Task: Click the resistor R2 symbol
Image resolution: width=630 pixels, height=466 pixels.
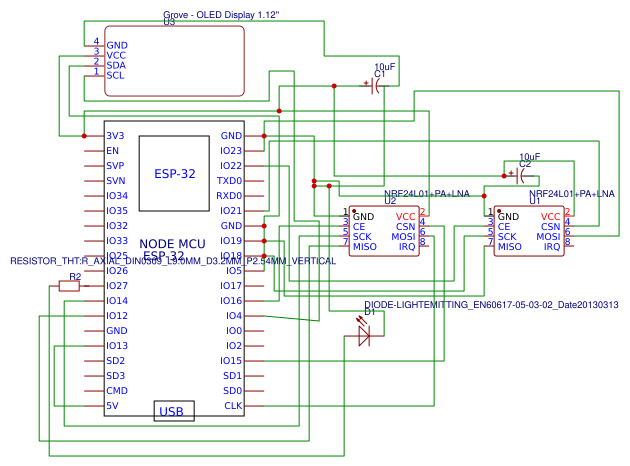Action: (69, 286)
